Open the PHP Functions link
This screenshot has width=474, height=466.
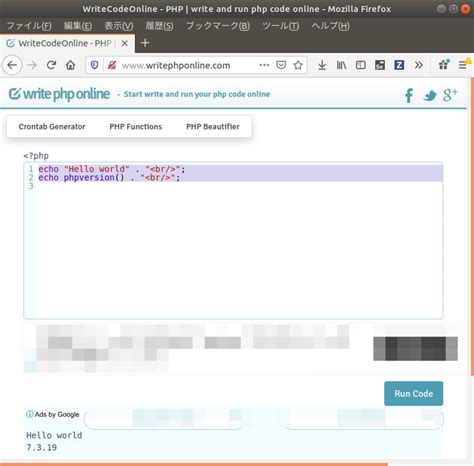(136, 127)
